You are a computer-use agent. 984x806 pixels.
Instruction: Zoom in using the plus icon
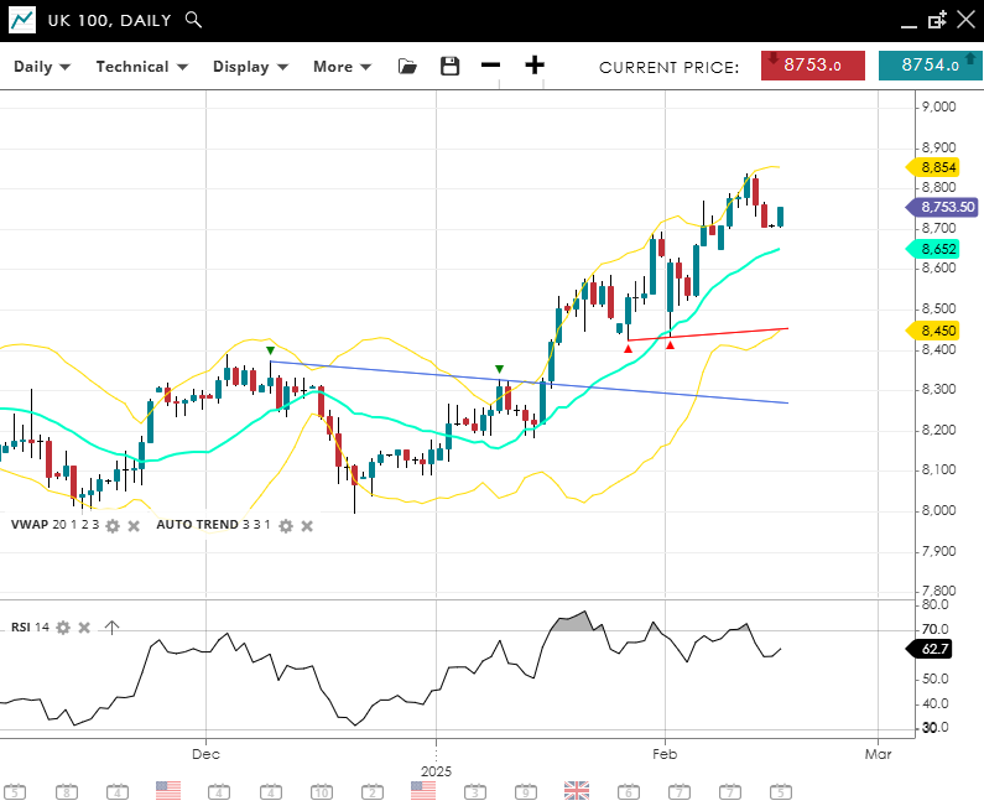pos(535,66)
